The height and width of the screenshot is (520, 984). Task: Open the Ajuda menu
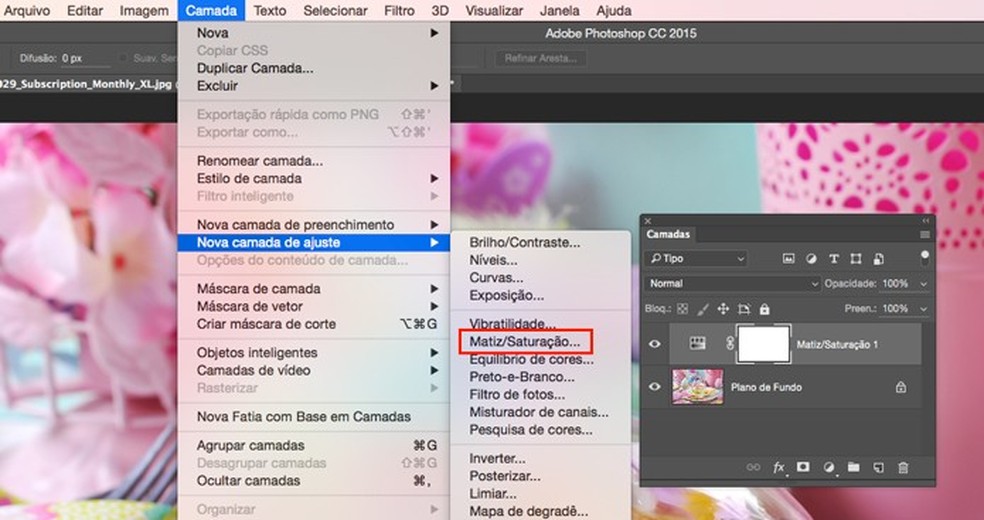(x=614, y=11)
